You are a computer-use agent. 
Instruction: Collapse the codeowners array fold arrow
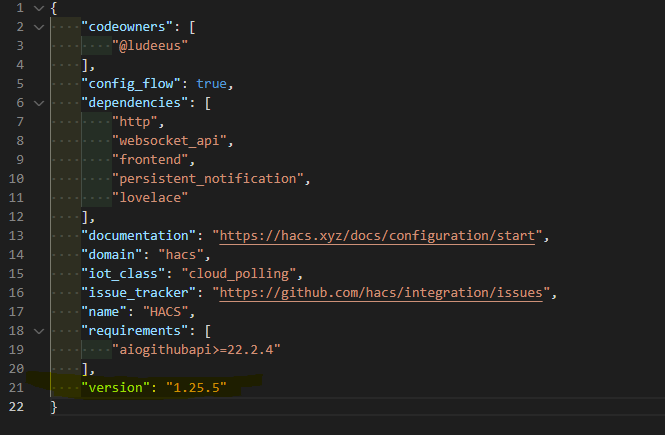[x=39, y=27]
